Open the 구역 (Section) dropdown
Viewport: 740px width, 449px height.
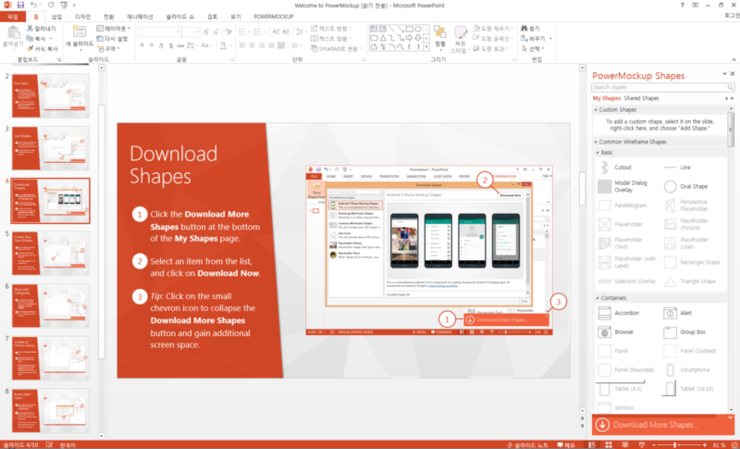109,49
